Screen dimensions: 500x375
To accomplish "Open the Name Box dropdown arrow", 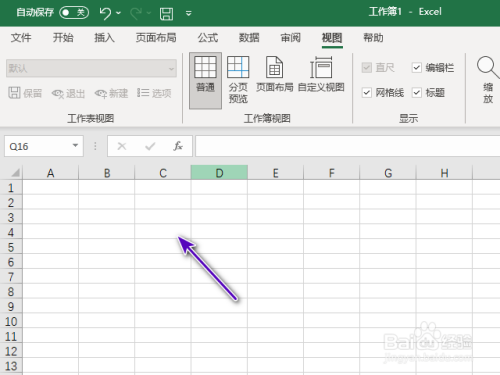I will pos(75,145).
